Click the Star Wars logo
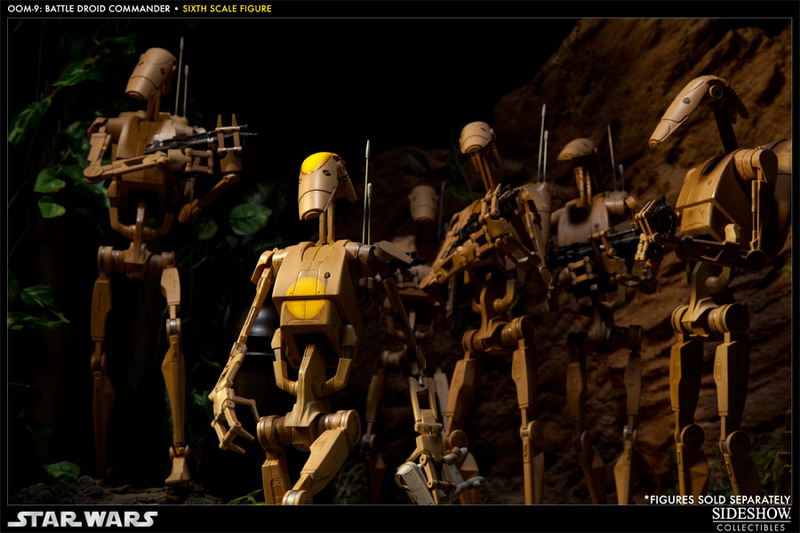800x533 pixels. point(82,519)
